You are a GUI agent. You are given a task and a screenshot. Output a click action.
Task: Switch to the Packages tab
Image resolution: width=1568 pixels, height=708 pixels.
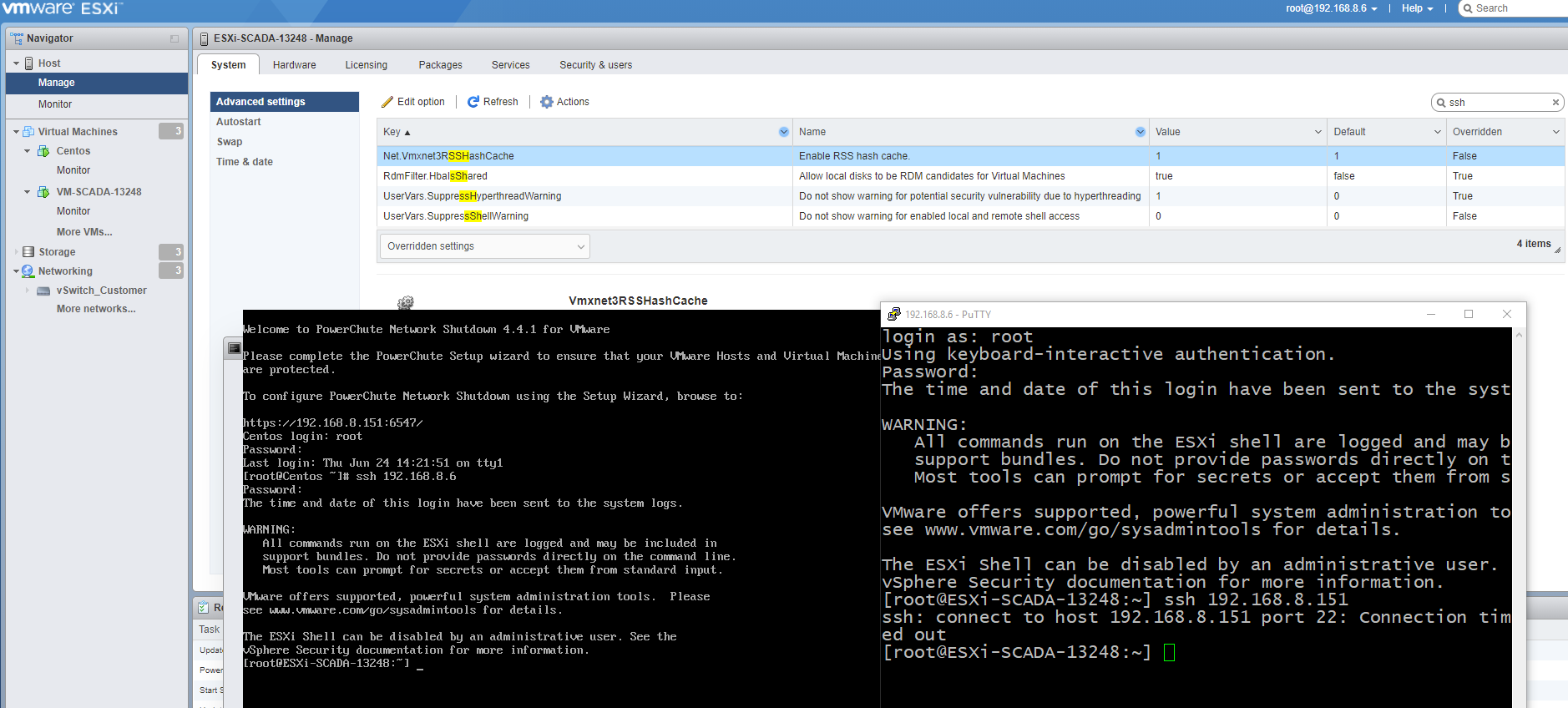click(x=440, y=65)
